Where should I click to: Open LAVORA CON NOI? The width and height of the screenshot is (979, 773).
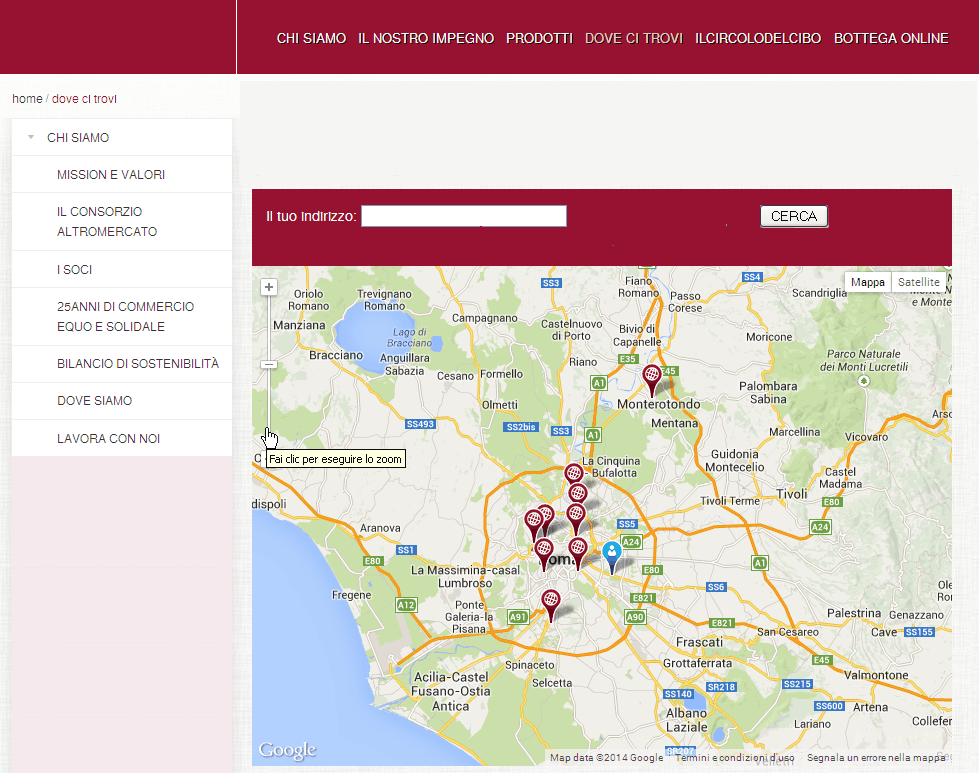point(122,438)
